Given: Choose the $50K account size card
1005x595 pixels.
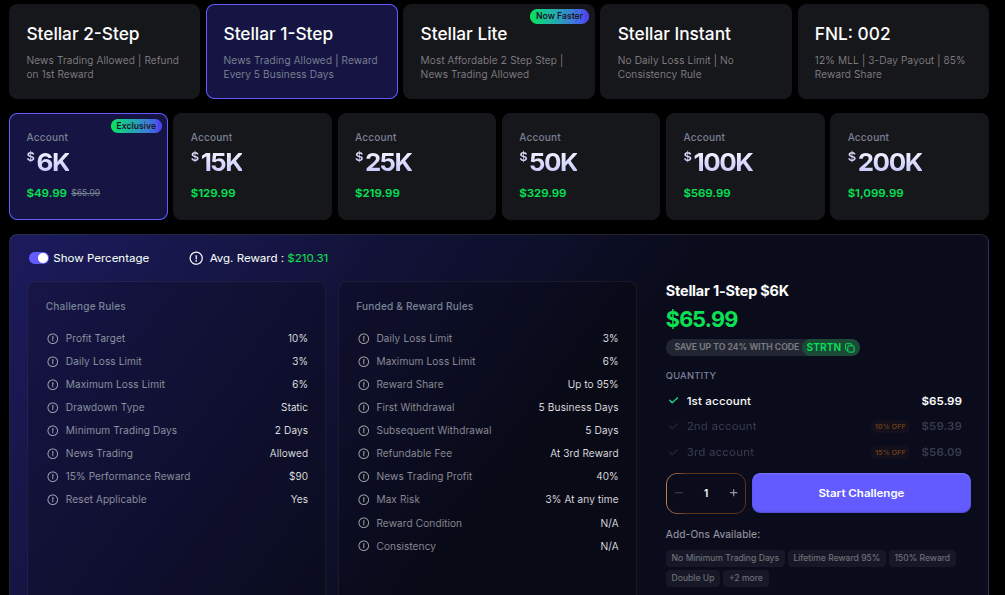Looking at the screenshot, I should click(581, 167).
